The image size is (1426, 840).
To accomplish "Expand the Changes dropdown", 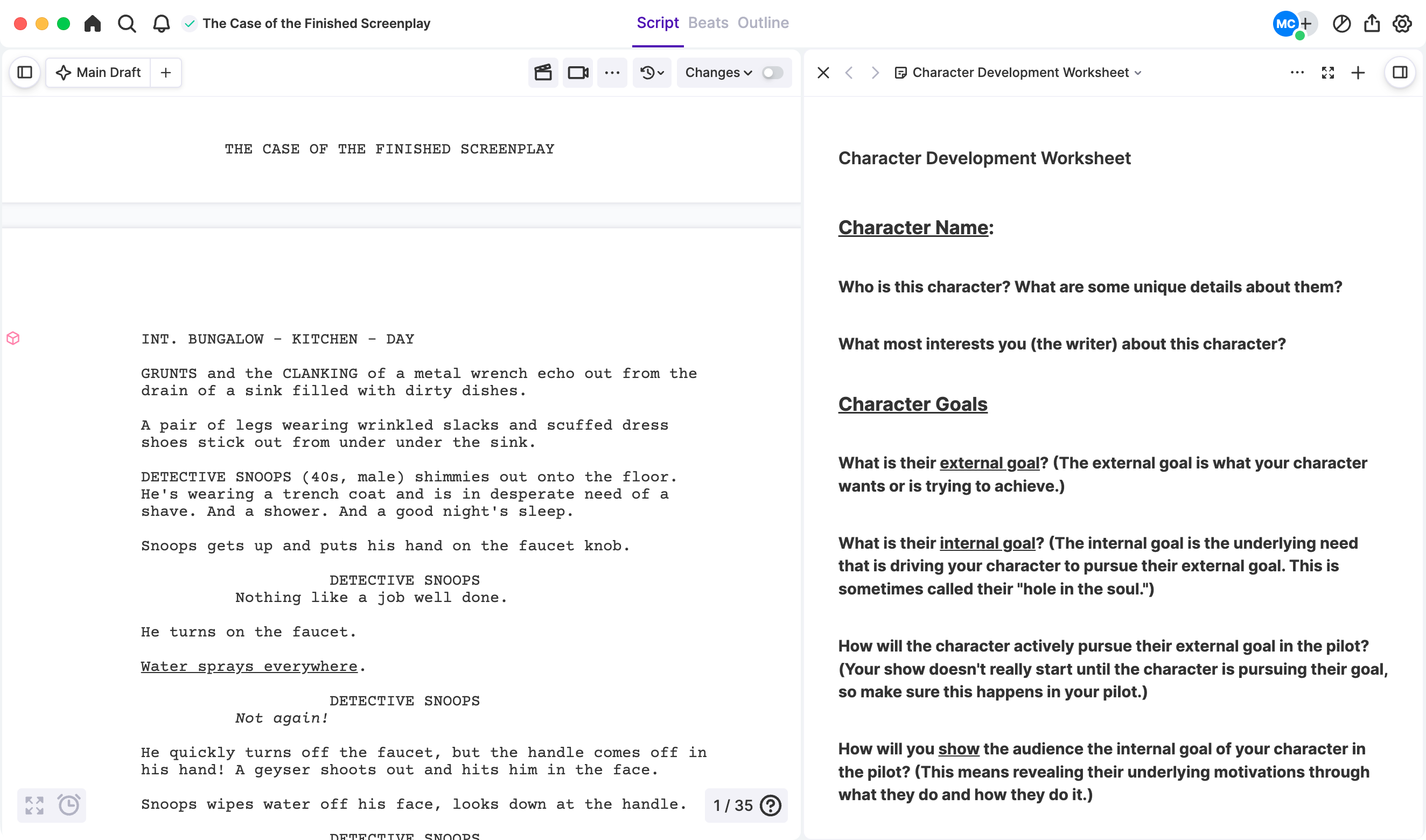I will tap(718, 73).
